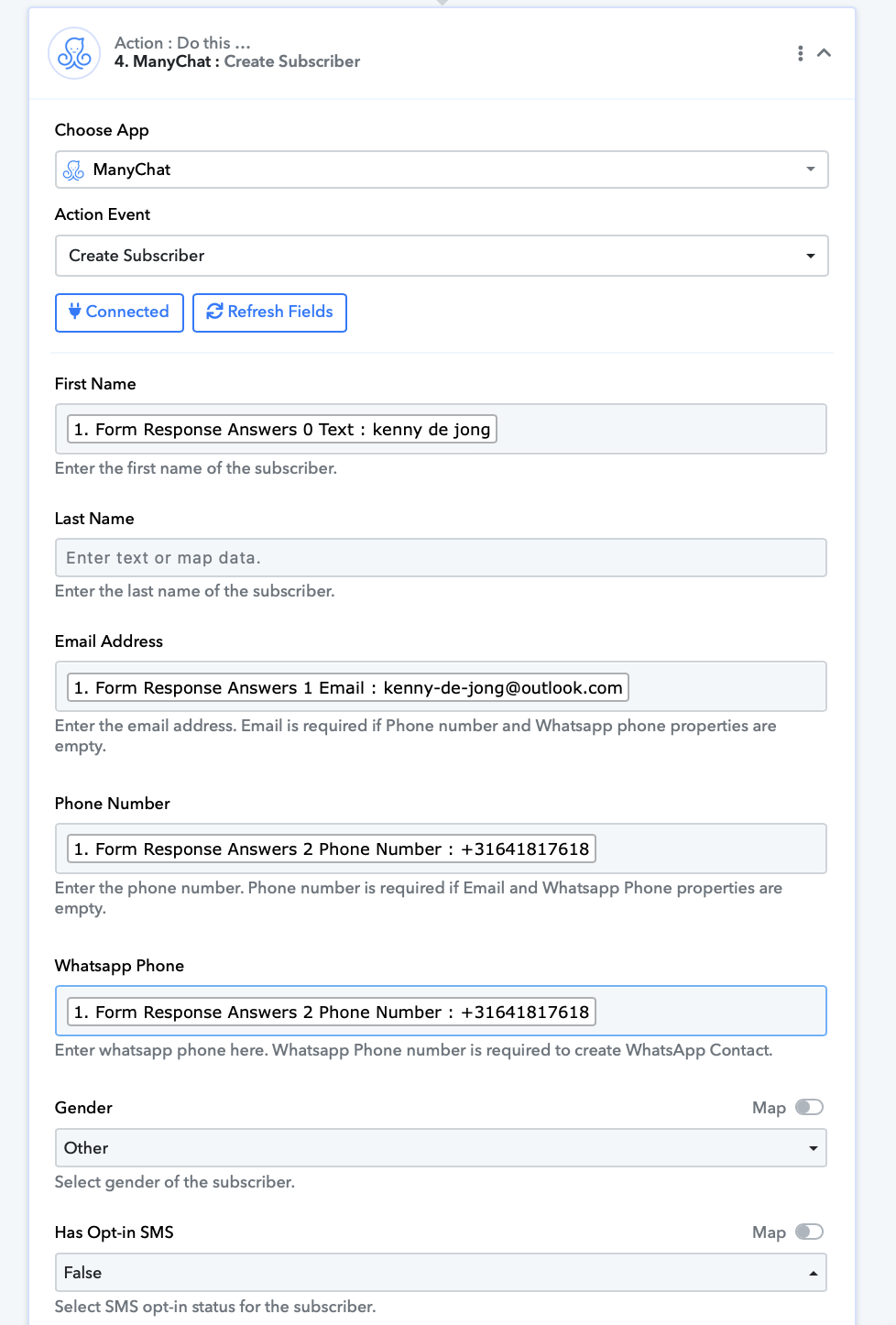
Task: Open the Choose App dropdown arrow
Action: click(811, 170)
